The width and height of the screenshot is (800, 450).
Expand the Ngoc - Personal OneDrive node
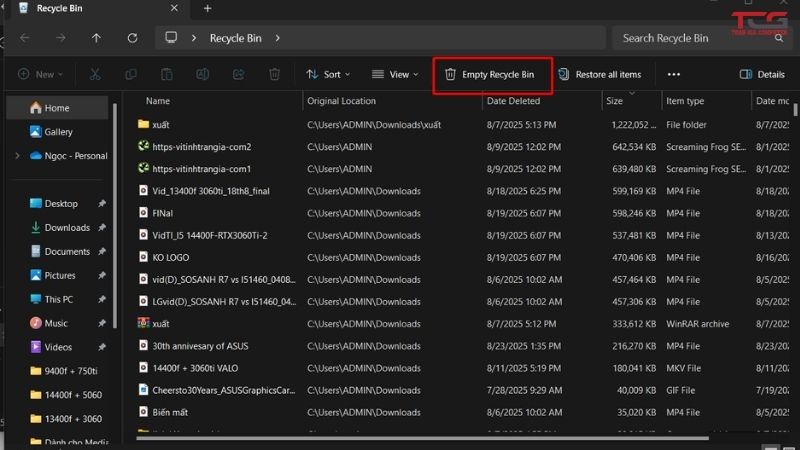17,156
